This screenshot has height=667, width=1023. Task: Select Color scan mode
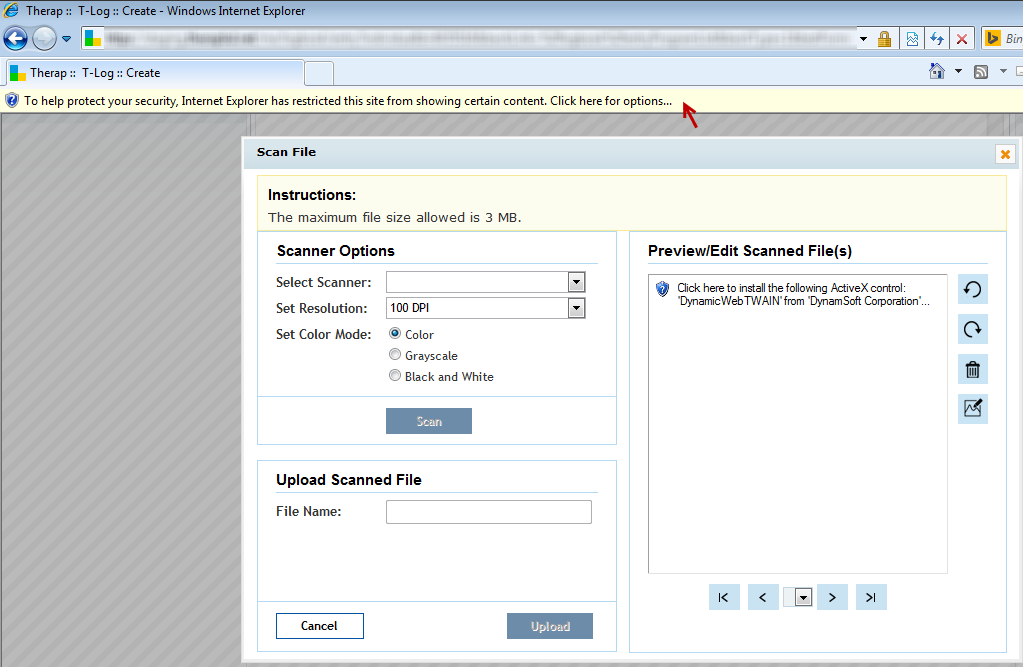(395, 333)
